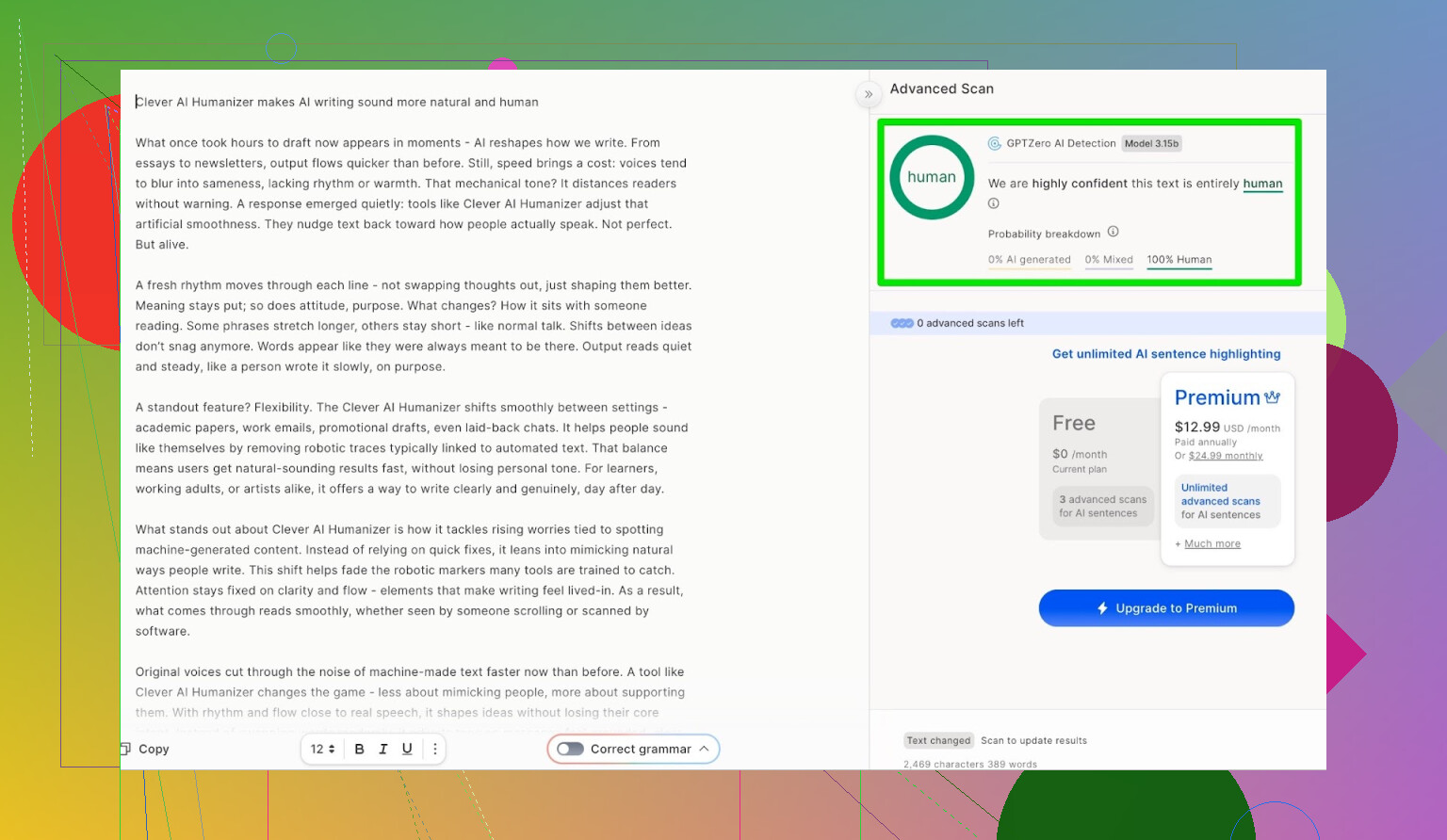
Task: Change font size with 12 stepper
Action: [x=322, y=749]
